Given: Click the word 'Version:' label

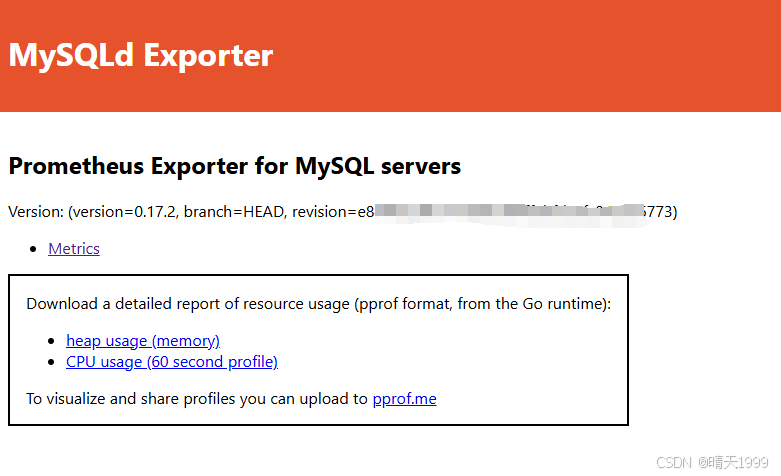Looking at the screenshot, I should point(35,212).
